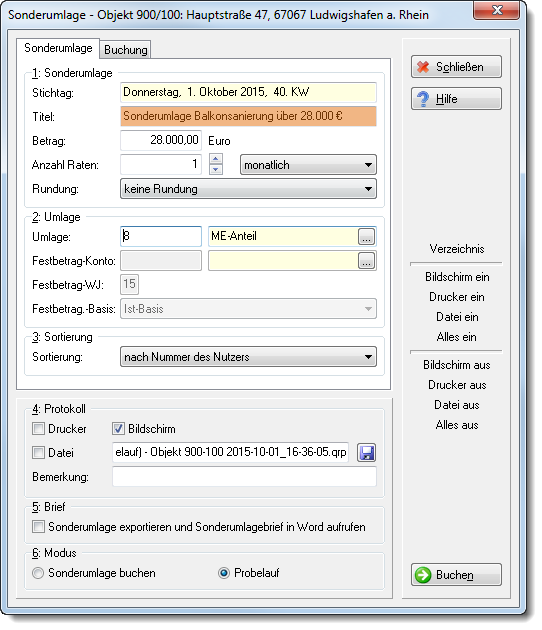Click the green arrow Buchen button
Viewport: 542px width, 630px height.
[x=456, y=575]
